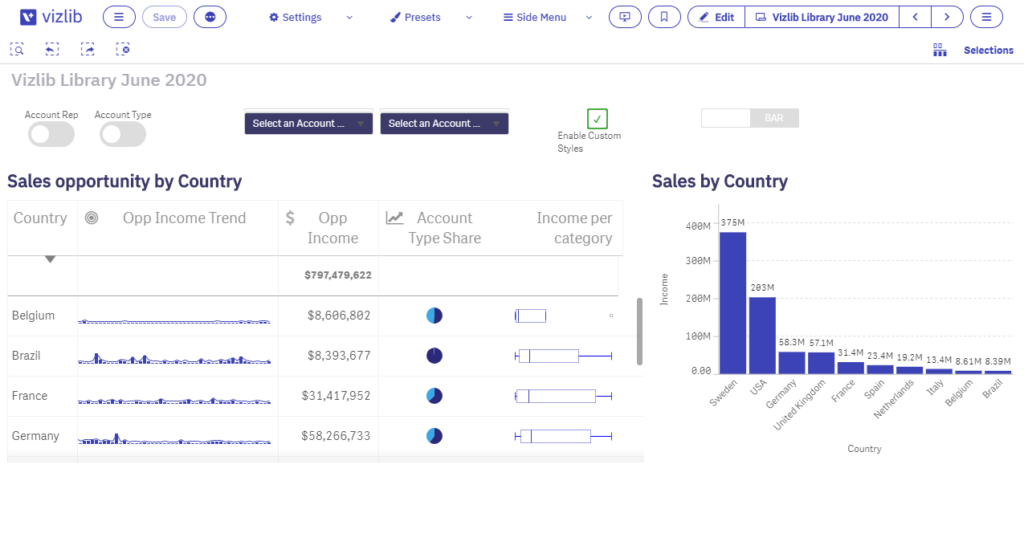Open the far-right hamburger menu

tap(986, 17)
